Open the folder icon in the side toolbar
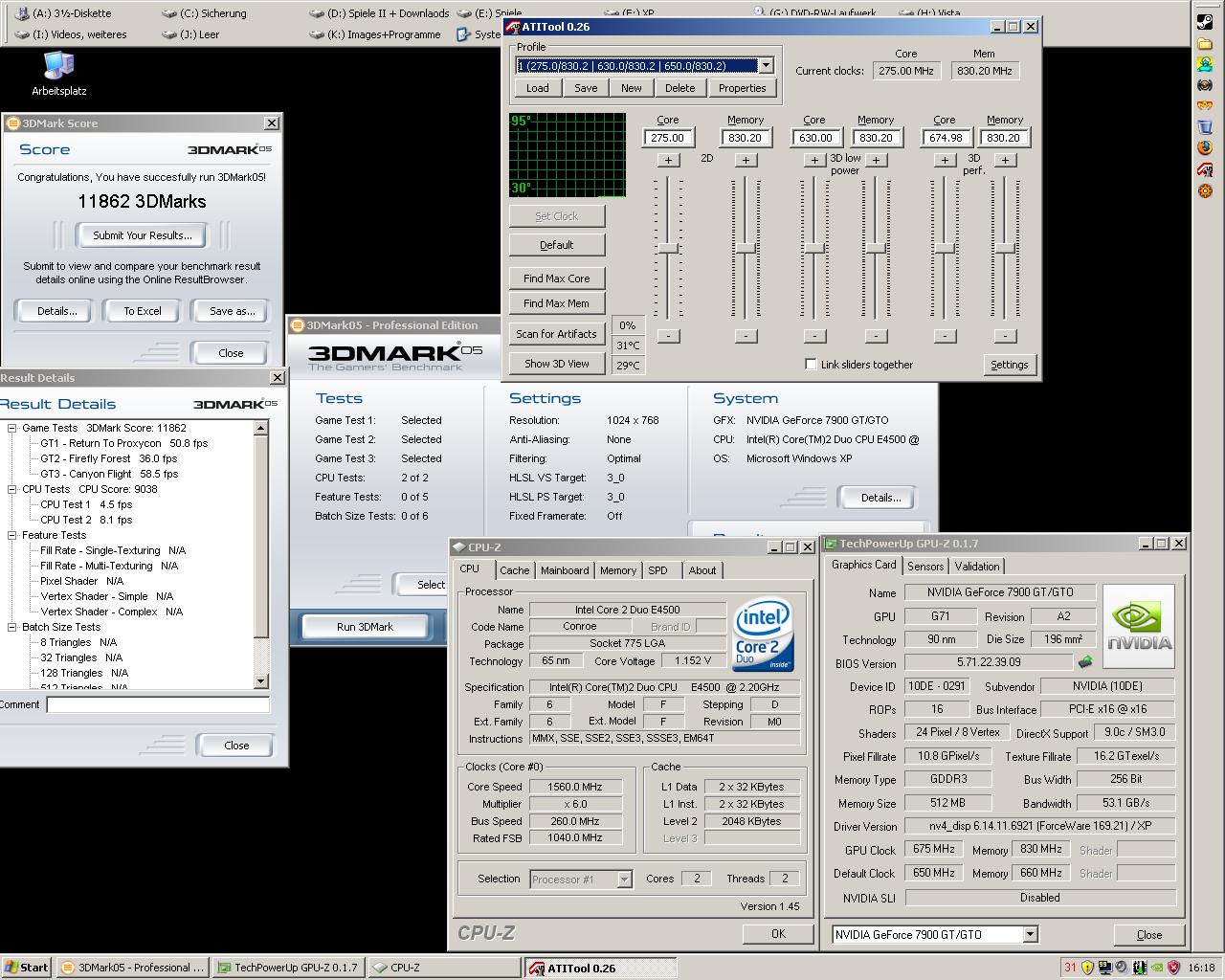This screenshot has width=1225, height=980. [1205, 43]
